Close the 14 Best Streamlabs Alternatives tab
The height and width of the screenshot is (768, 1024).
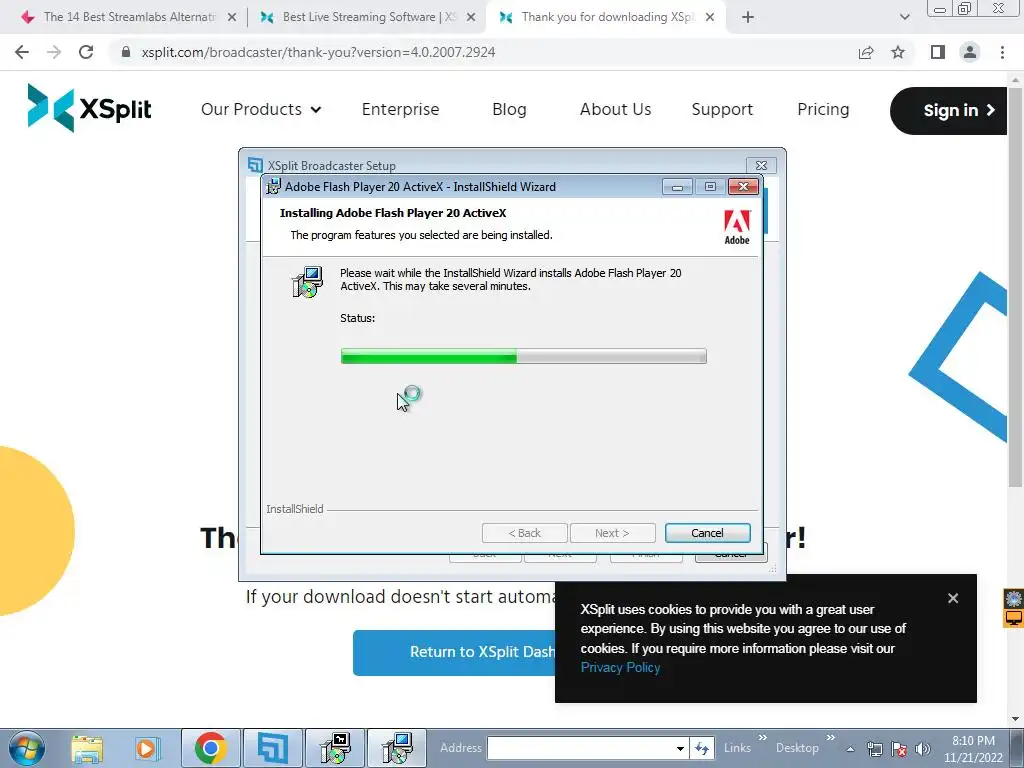232,17
